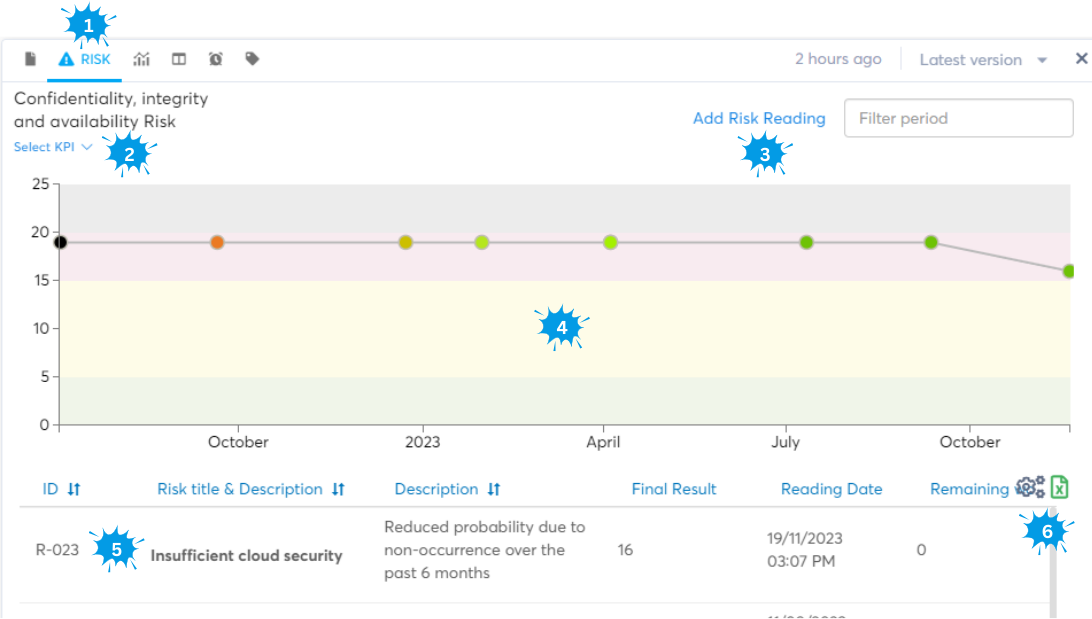Click the Filter period input field

(x=958, y=118)
